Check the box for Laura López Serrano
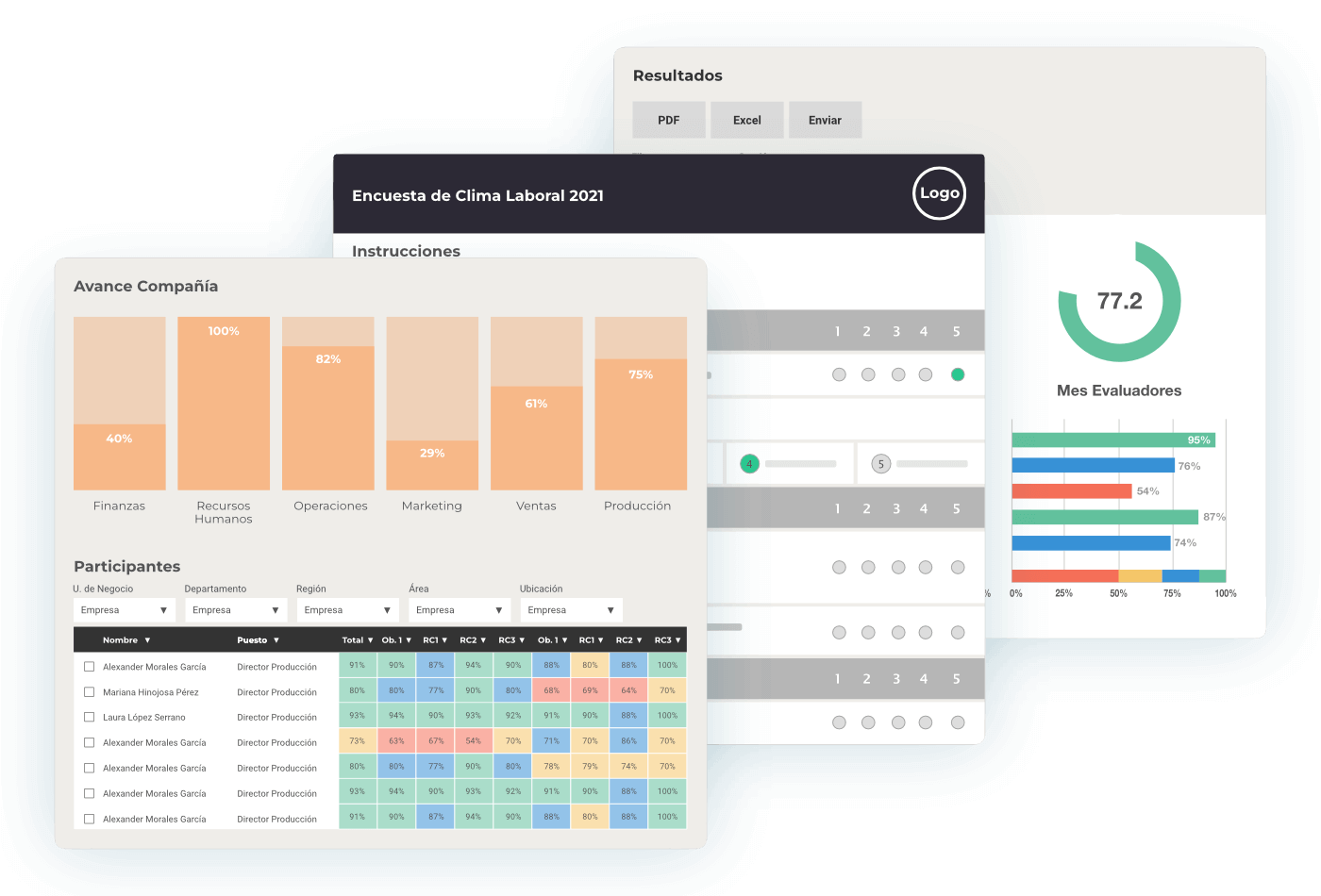The width and height of the screenshot is (1321, 896). click(89, 717)
